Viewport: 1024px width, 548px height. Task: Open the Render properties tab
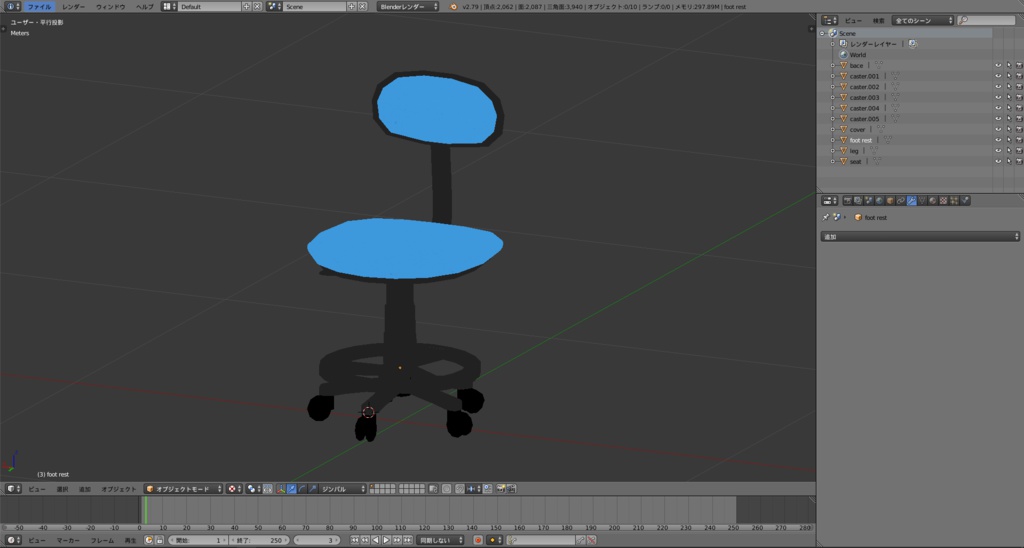pyautogui.click(x=848, y=201)
